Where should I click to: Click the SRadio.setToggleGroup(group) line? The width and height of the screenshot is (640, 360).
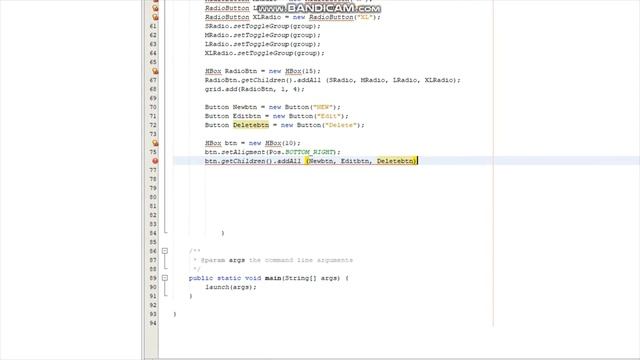coord(262,26)
